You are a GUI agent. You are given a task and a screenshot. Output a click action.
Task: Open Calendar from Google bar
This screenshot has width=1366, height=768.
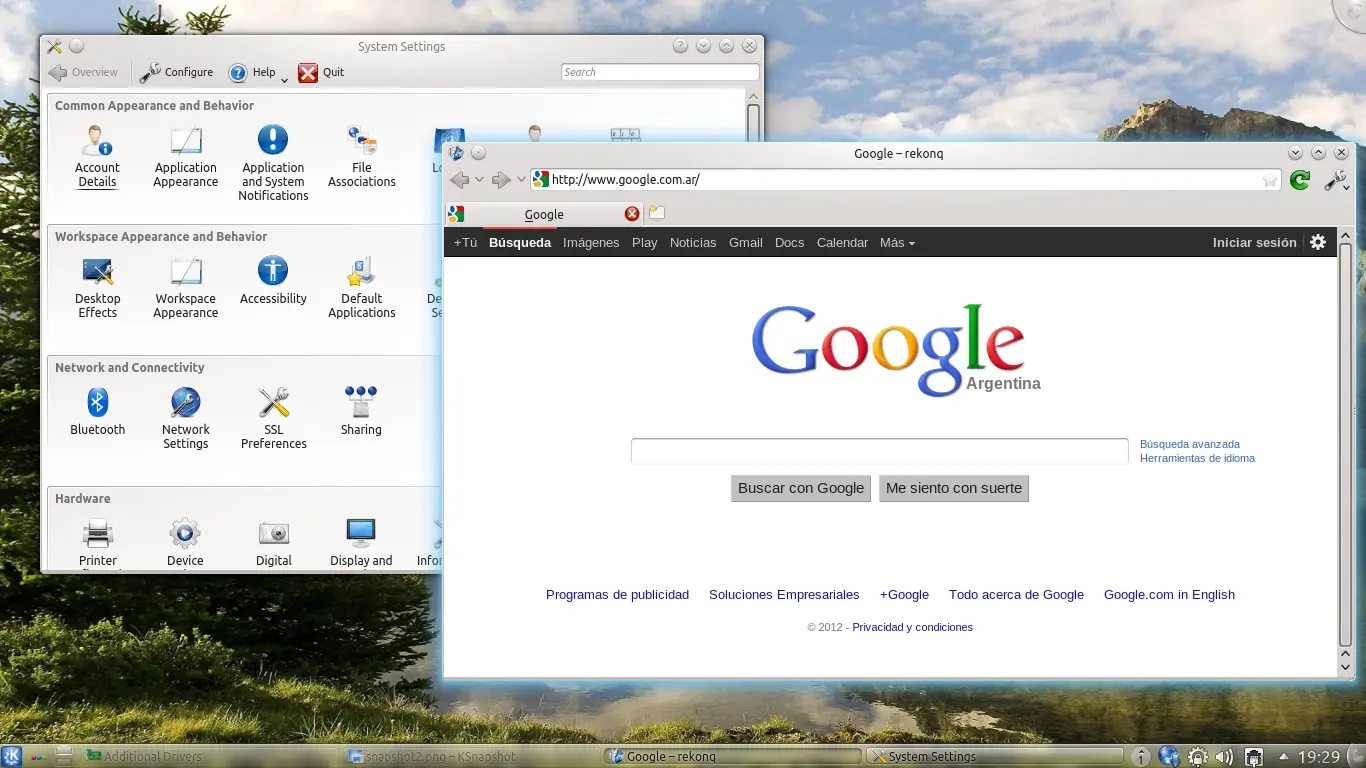(x=842, y=242)
